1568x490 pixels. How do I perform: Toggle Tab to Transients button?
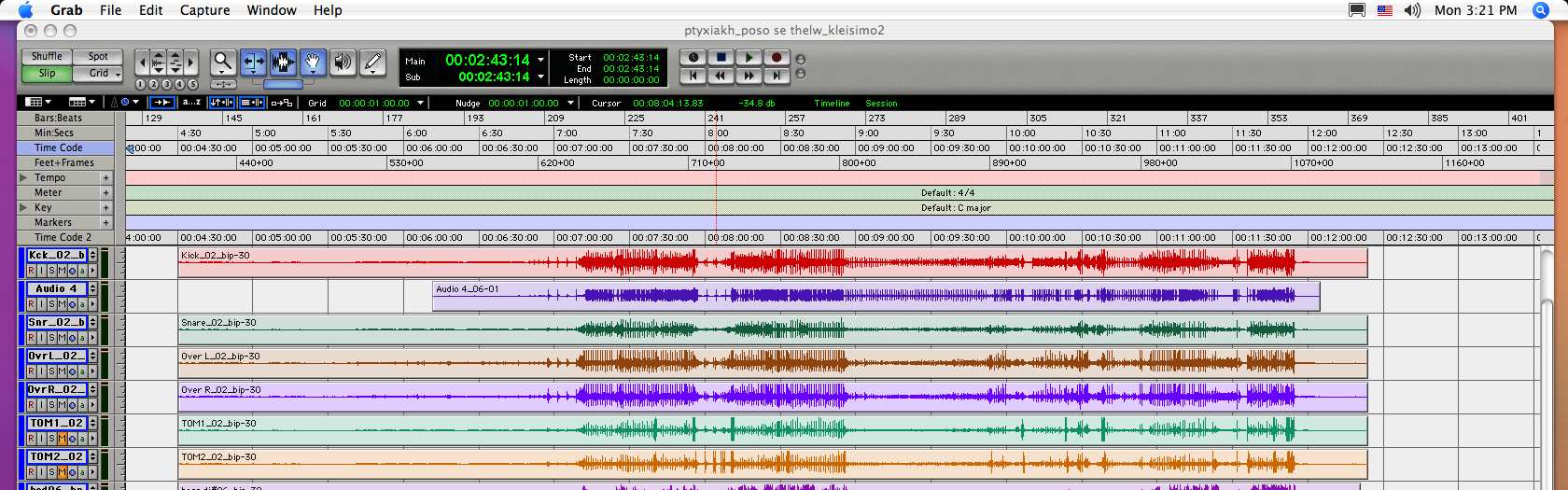(x=161, y=103)
